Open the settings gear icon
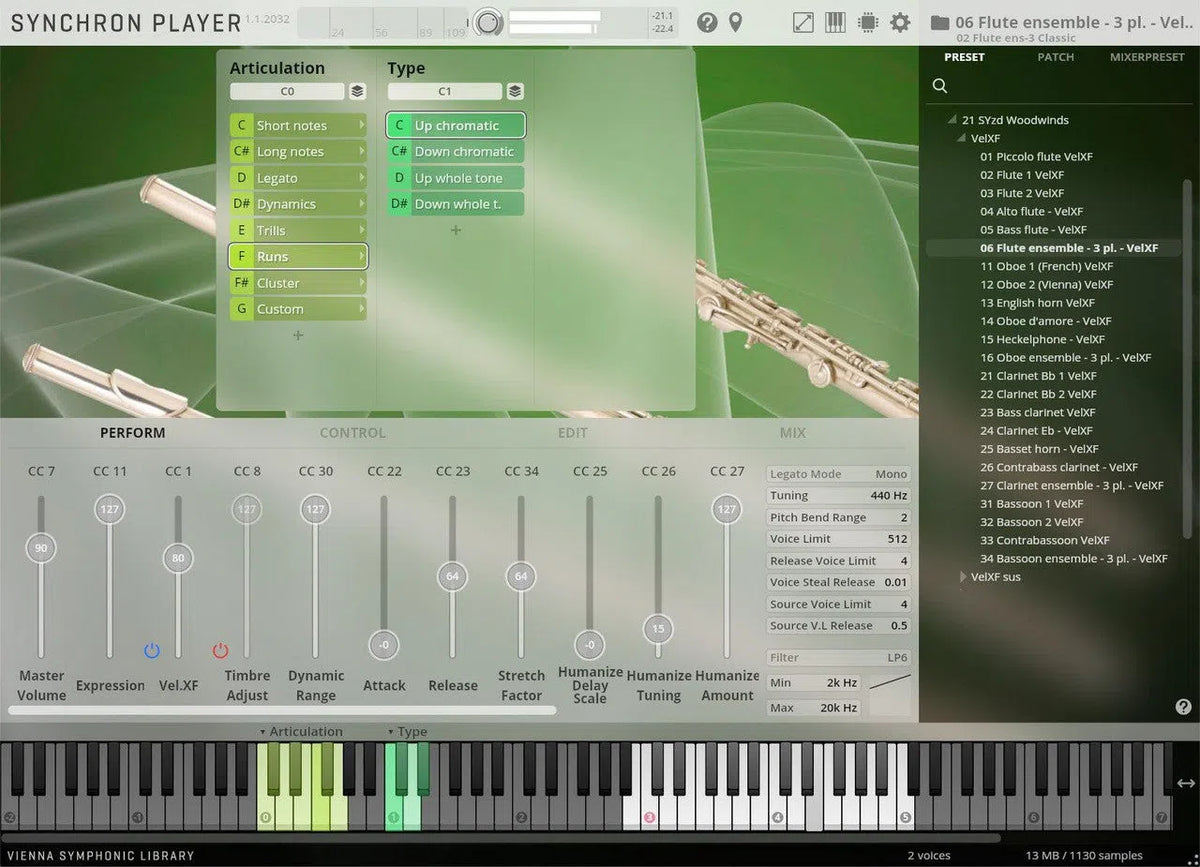The height and width of the screenshot is (867, 1200). coord(900,22)
